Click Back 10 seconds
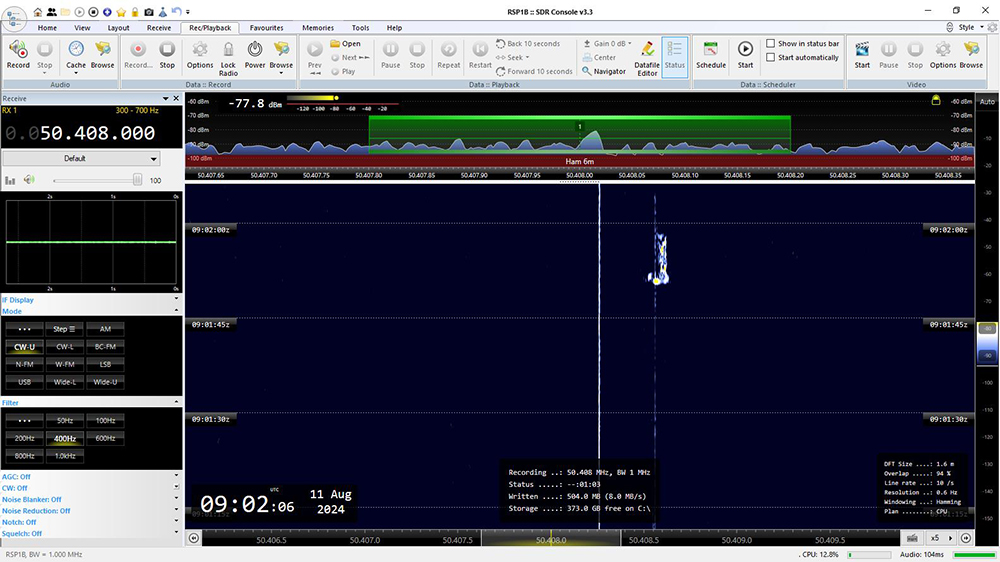 pos(528,43)
